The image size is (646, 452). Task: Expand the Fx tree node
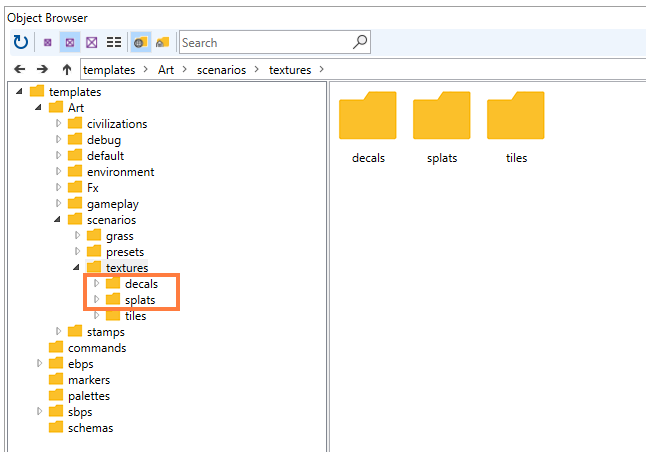(x=58, y=187)
